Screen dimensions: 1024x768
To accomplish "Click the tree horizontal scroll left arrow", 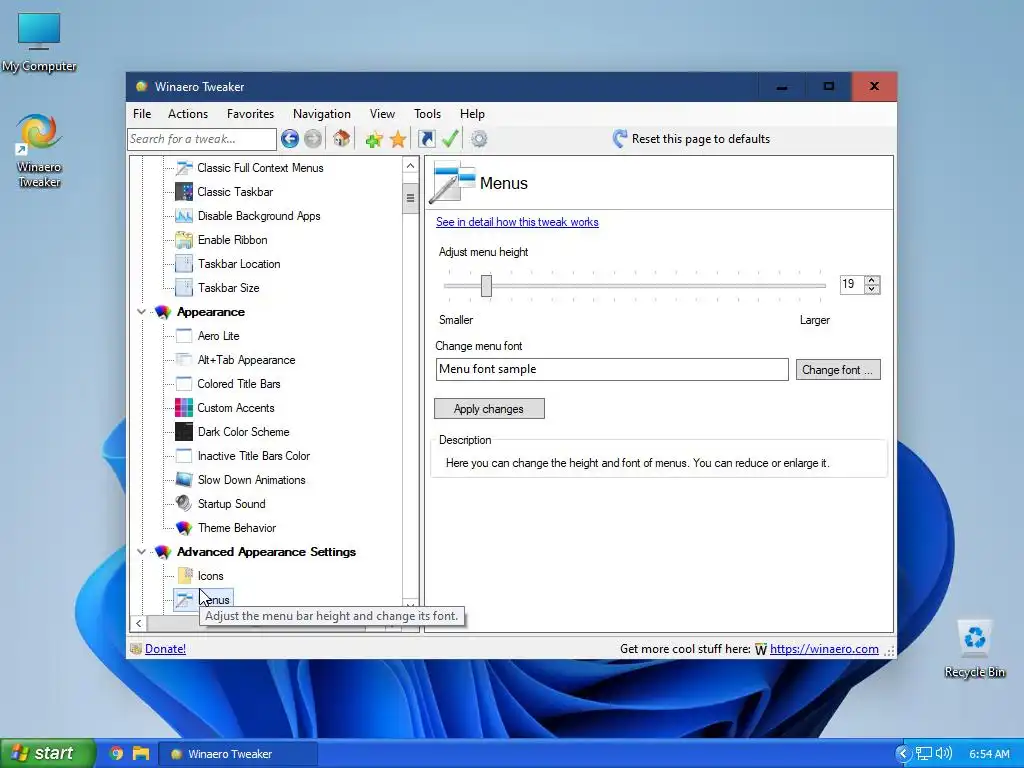I will click(138, 624).
